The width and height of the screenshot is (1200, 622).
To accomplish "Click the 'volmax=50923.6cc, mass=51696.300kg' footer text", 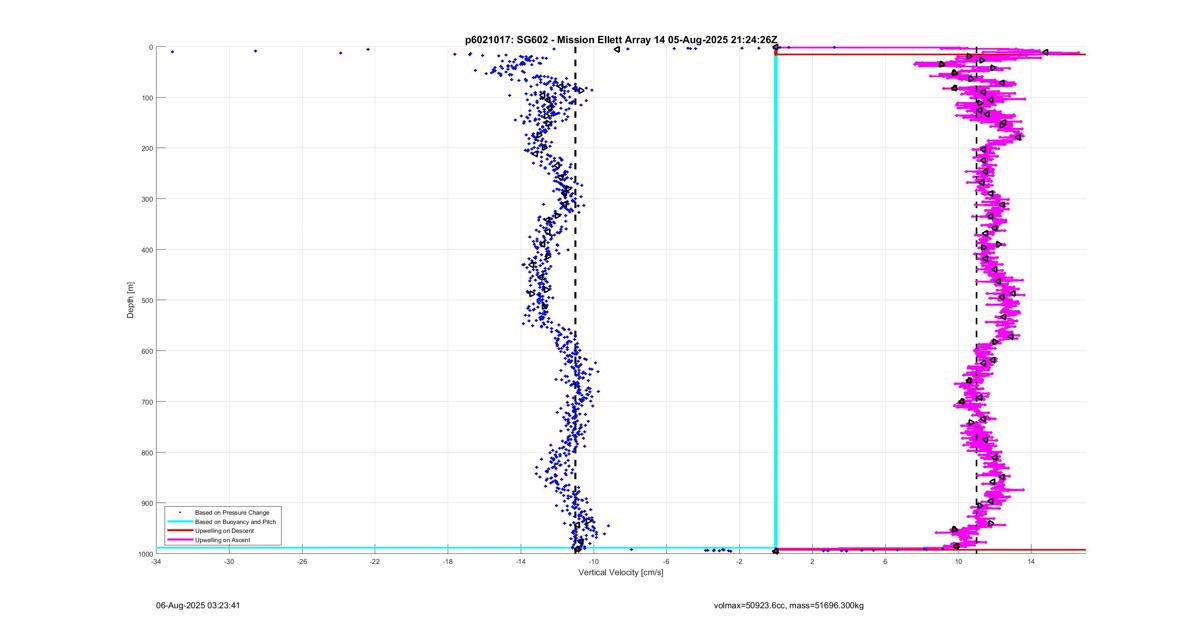I will [x=788, y=605].
